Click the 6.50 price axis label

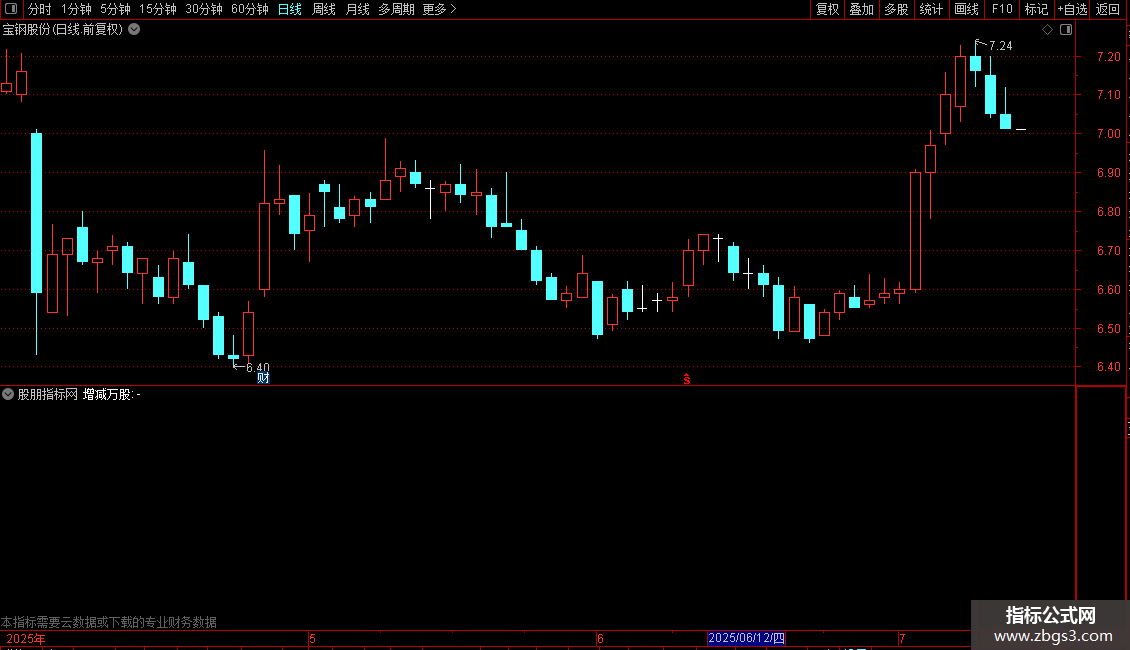[x=1108, y=329]
